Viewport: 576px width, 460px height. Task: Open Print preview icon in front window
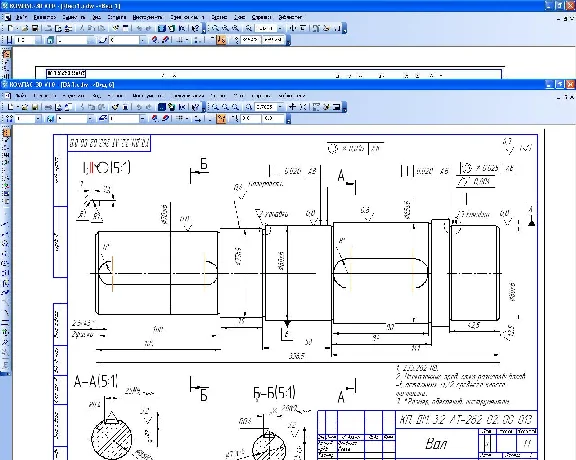coord(58,107)
